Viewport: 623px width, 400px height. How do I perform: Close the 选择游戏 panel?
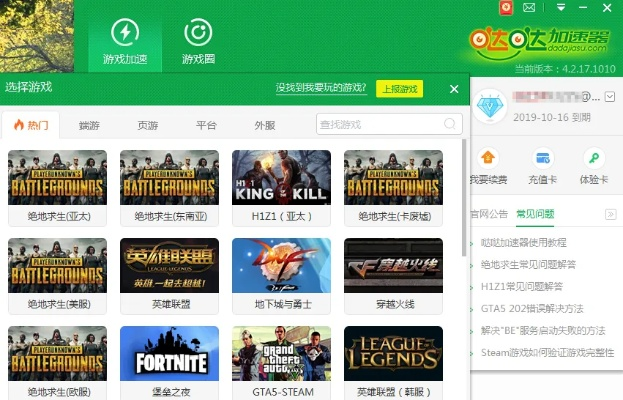(454, 89)
